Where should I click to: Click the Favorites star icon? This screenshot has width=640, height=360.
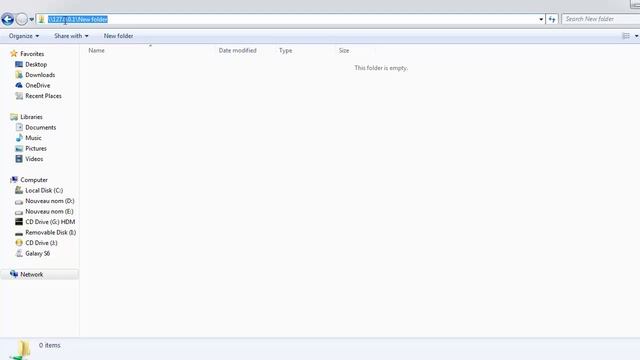[x=14, y=53]
